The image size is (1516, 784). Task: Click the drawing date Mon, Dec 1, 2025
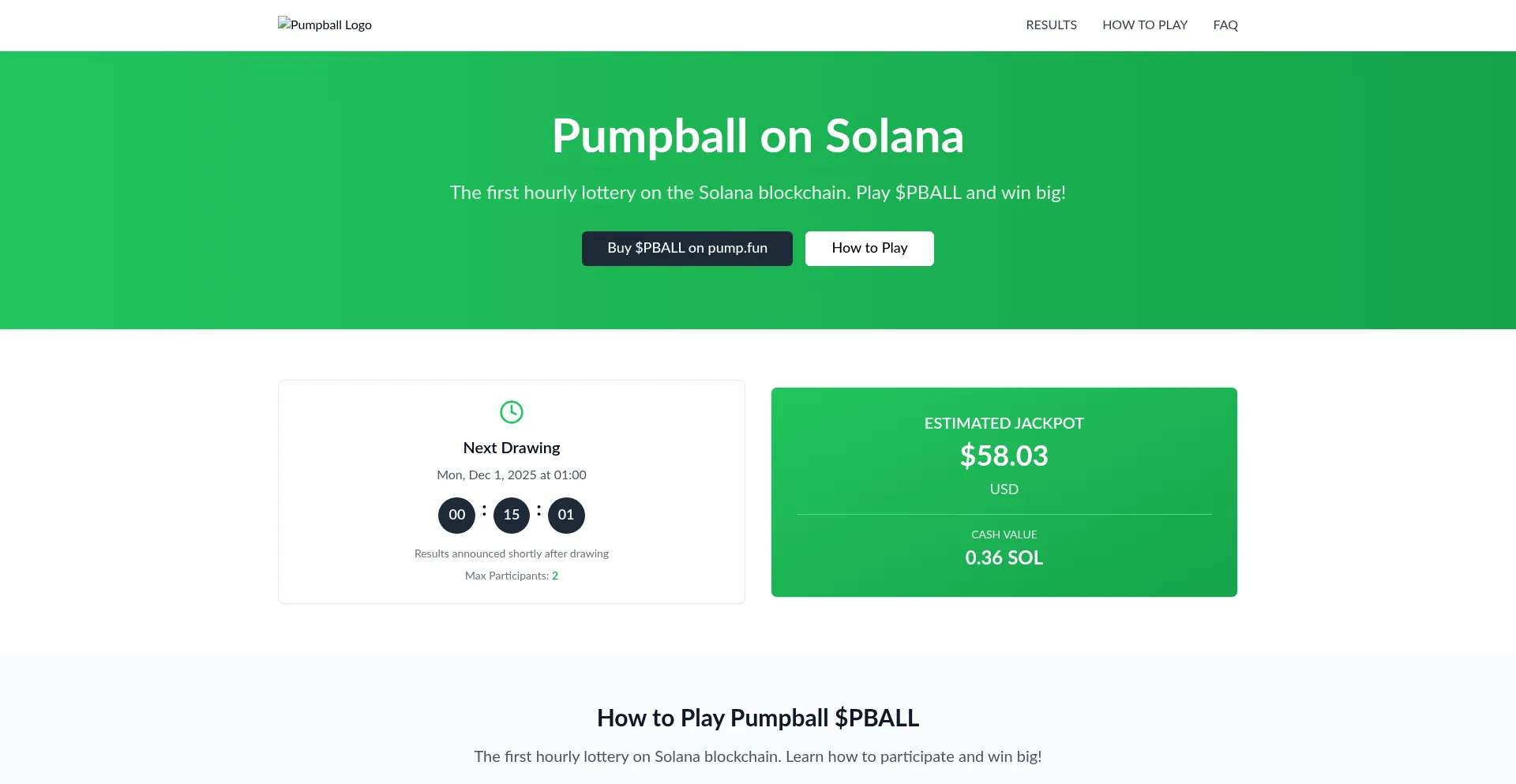512,475
